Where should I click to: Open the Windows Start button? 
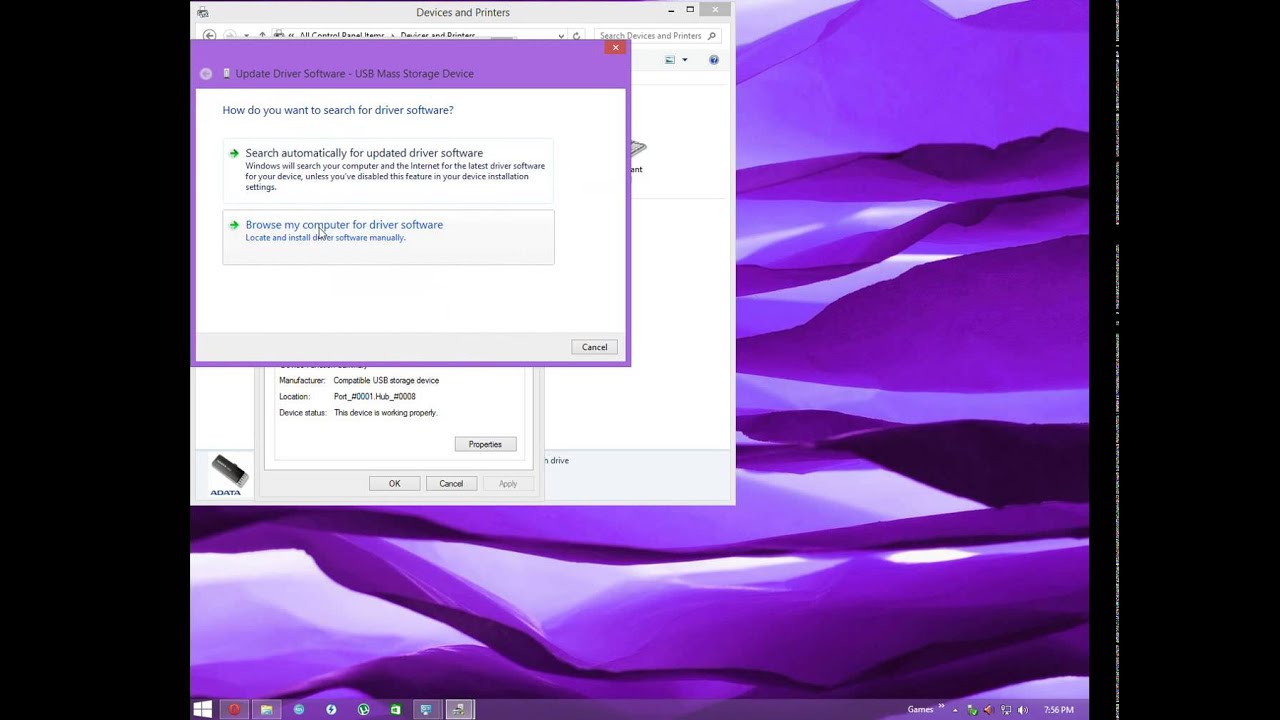point(202,710)
